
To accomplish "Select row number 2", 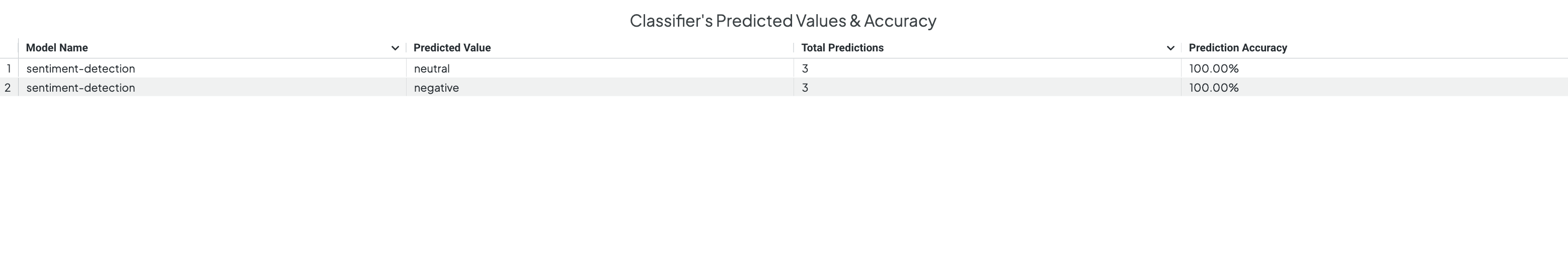I will (9, 87).
